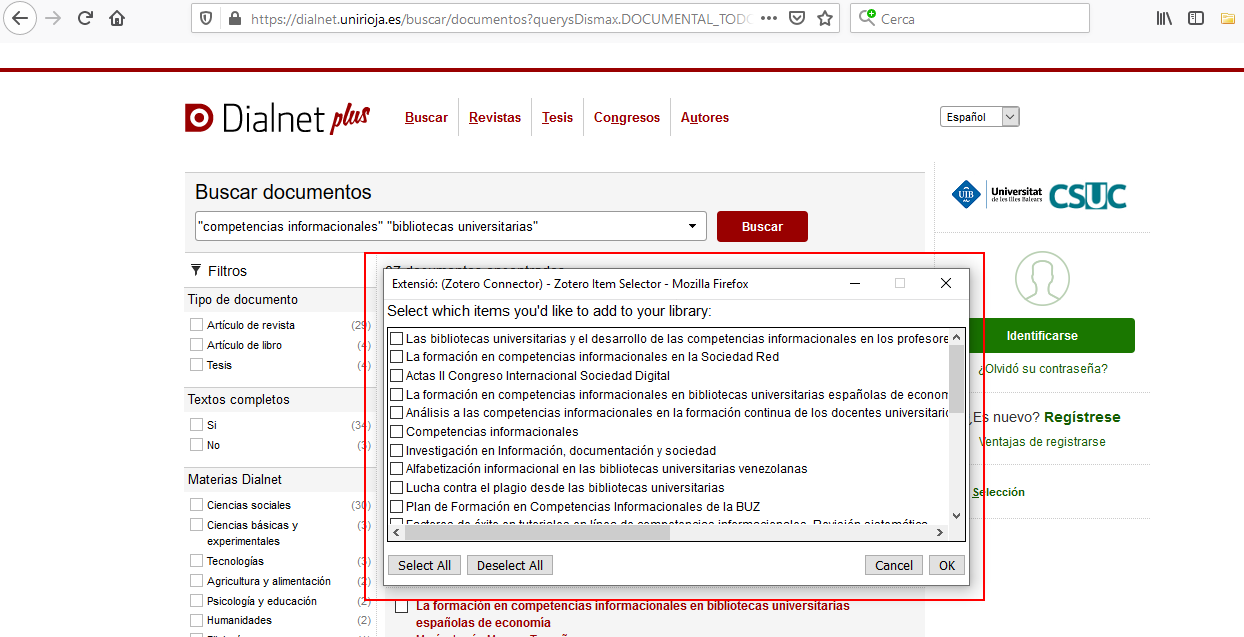Focus the Cerca browser search box
This screenshot has width=1244, height=637.
point(970,18)
